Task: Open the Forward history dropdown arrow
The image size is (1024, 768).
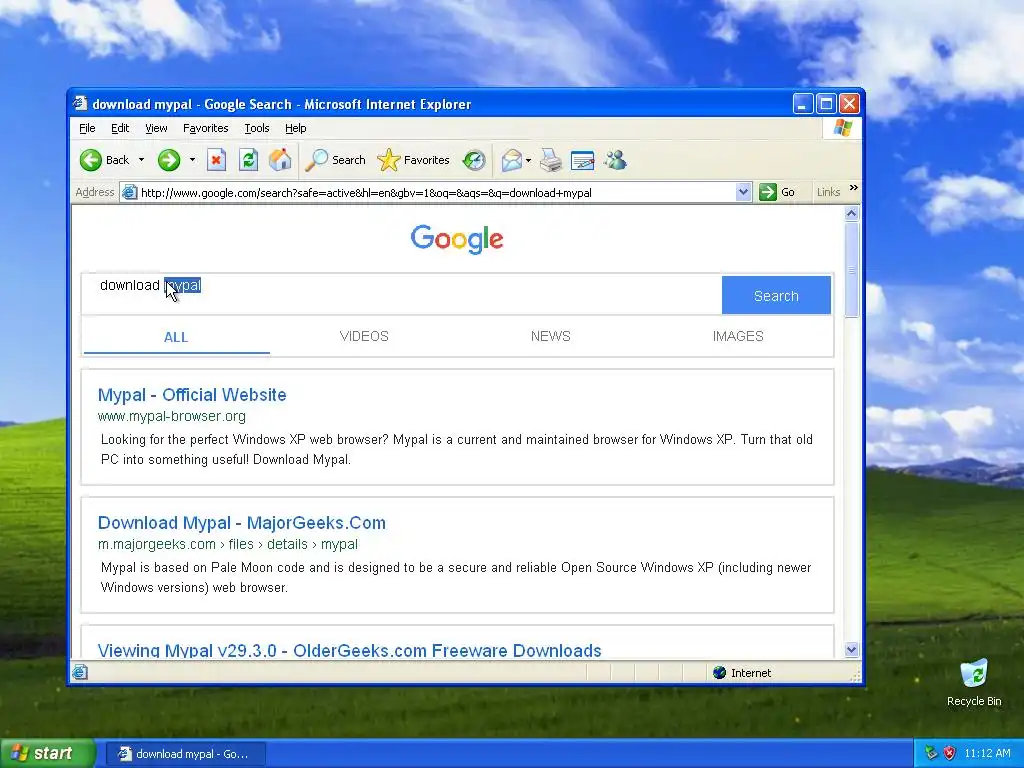Action: [192, 160]
